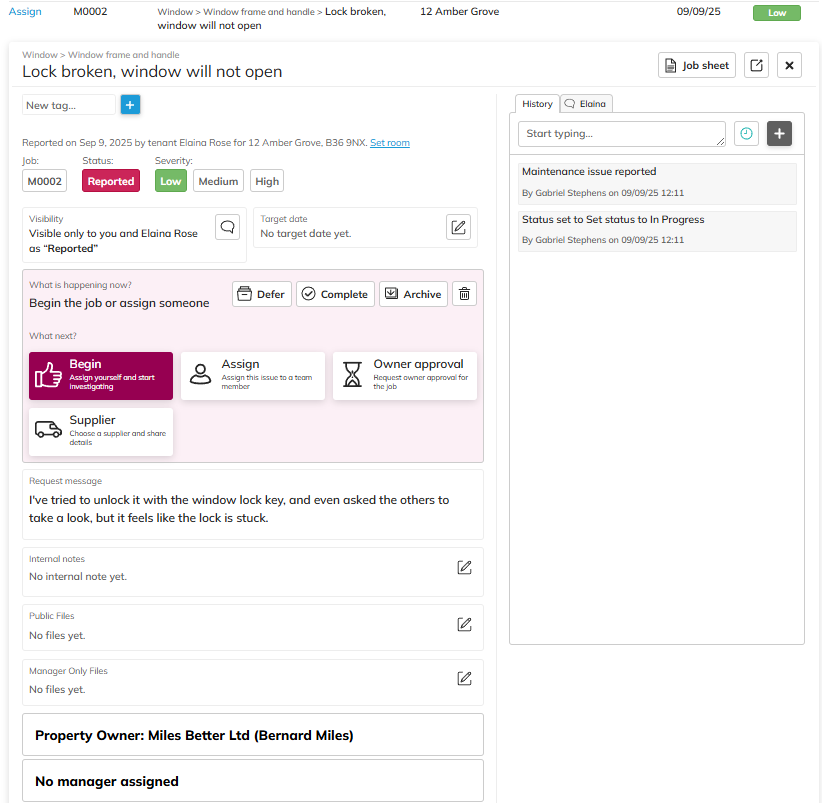The image size is (822, 803).
Task: Switch to the Elaina tab
Action: coord(586,103)
